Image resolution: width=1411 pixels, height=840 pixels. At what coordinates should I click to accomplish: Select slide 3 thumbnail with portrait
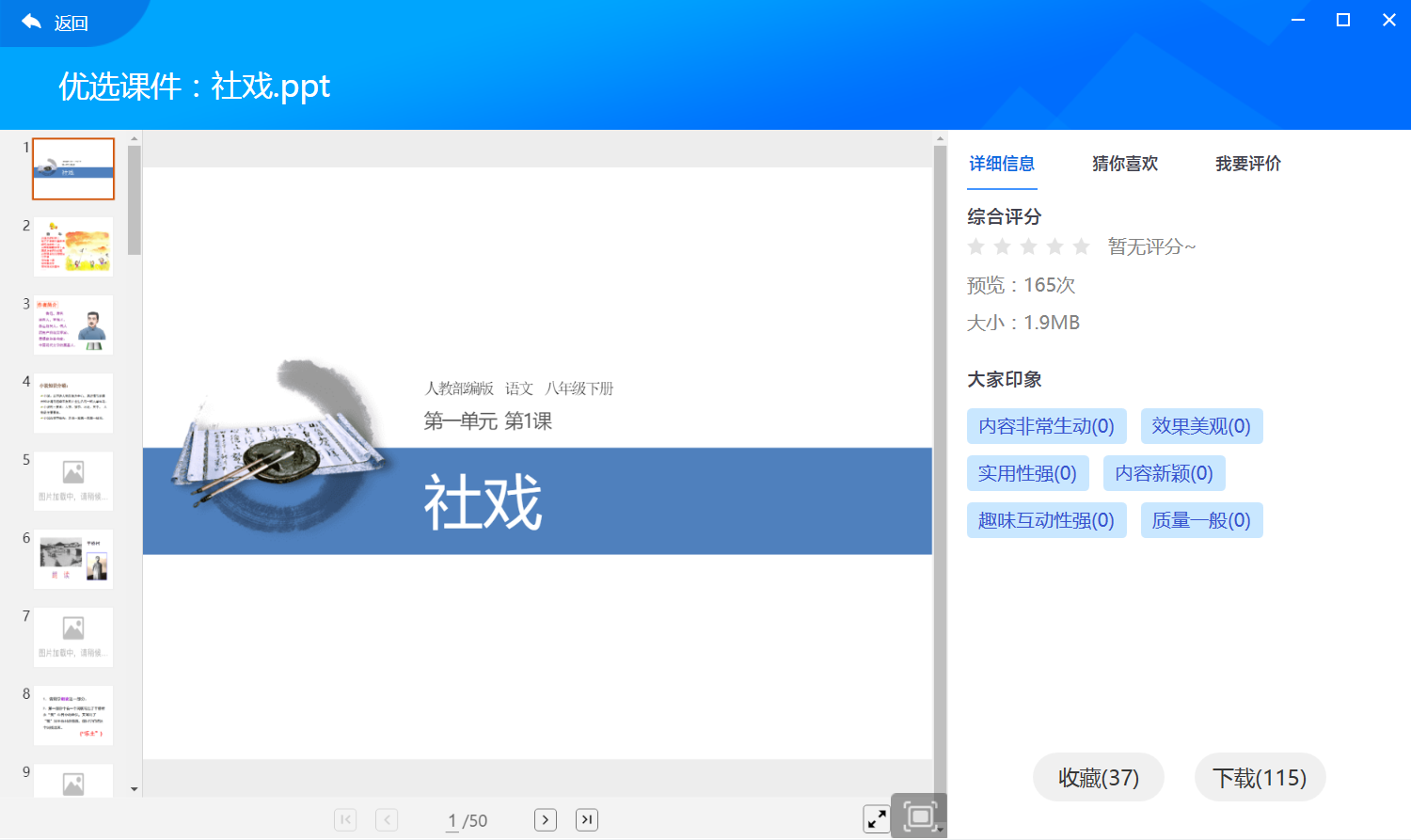pyautogui.click(x=73, y=325)
